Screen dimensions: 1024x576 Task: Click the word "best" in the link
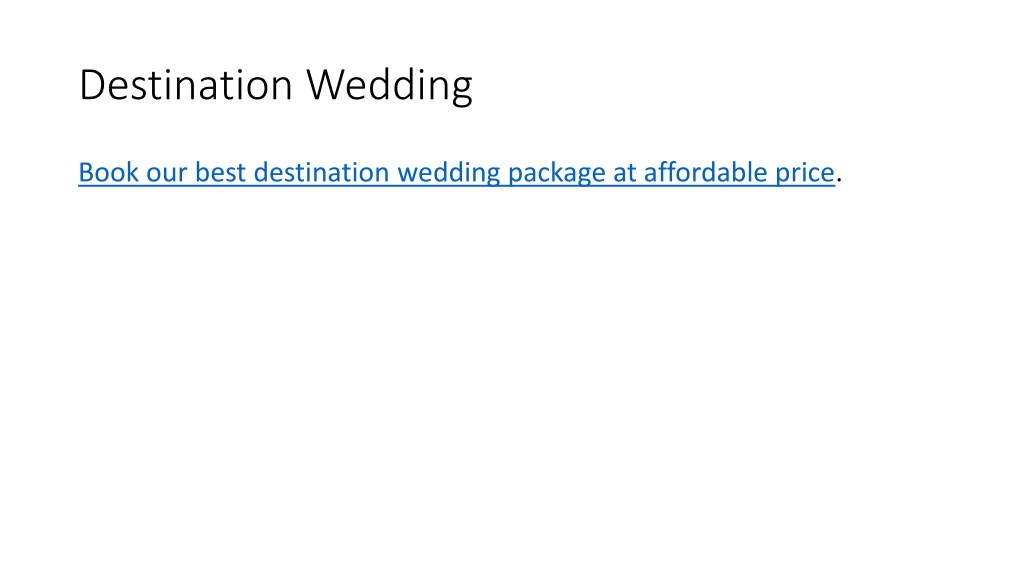tap(221, 172)
